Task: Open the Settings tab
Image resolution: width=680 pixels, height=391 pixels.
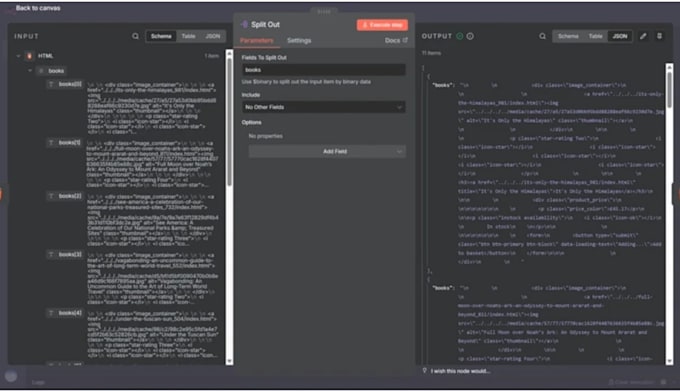Action: [x=299, y=40]
